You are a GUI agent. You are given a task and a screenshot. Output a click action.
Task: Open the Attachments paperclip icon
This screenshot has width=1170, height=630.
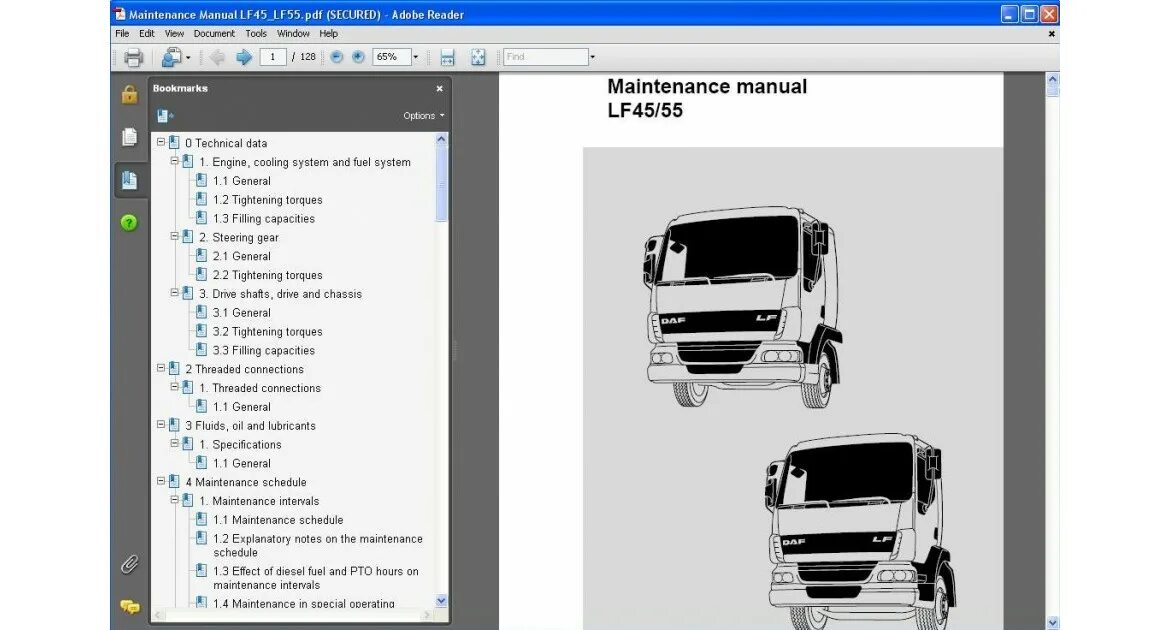click(x=129, y=564)
